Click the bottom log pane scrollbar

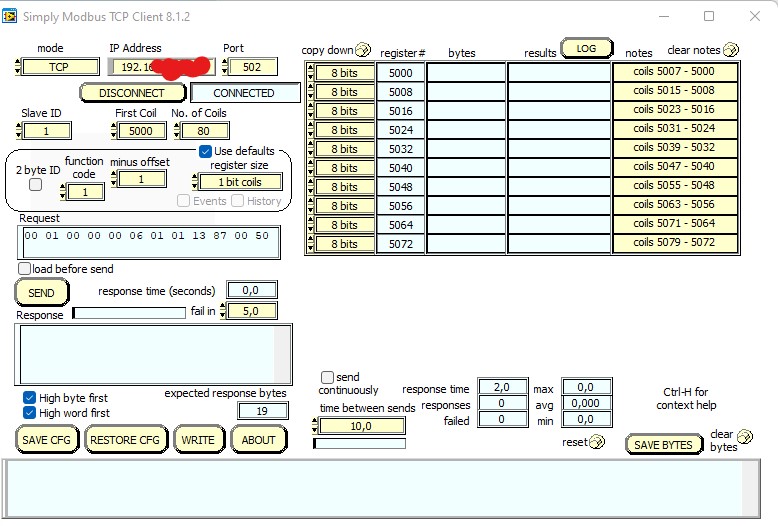(x=751, y=488)
